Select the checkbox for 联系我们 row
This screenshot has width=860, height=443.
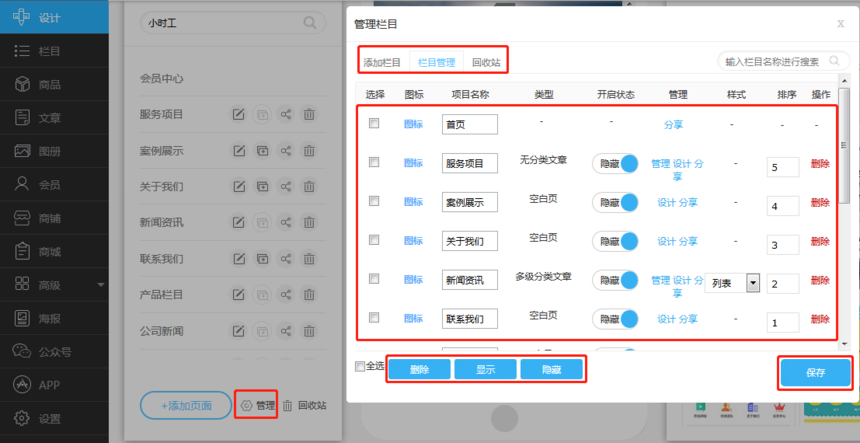coord(374,317)
